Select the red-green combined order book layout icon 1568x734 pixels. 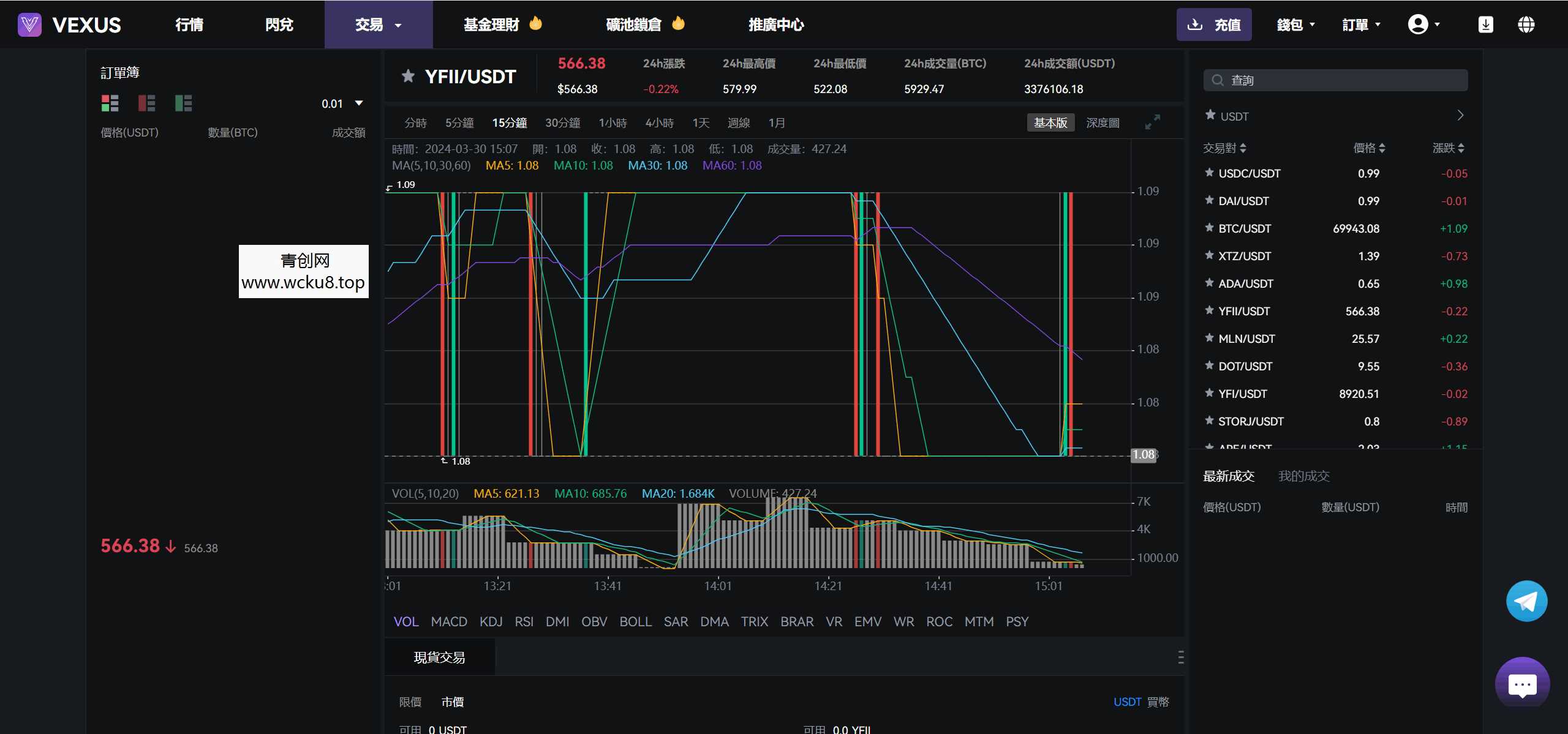[110, 103]
